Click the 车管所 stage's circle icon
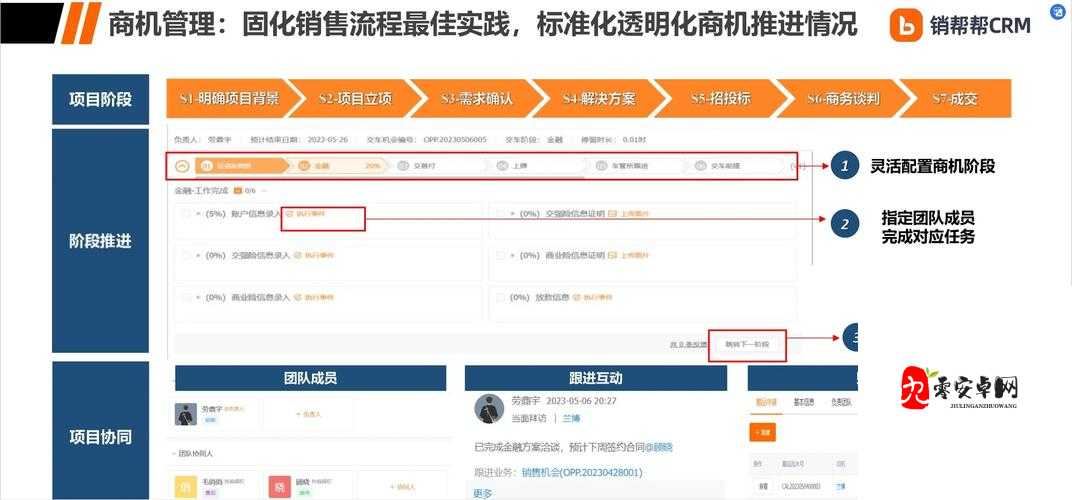This screenshot has height=500, width=1072. 602,166
